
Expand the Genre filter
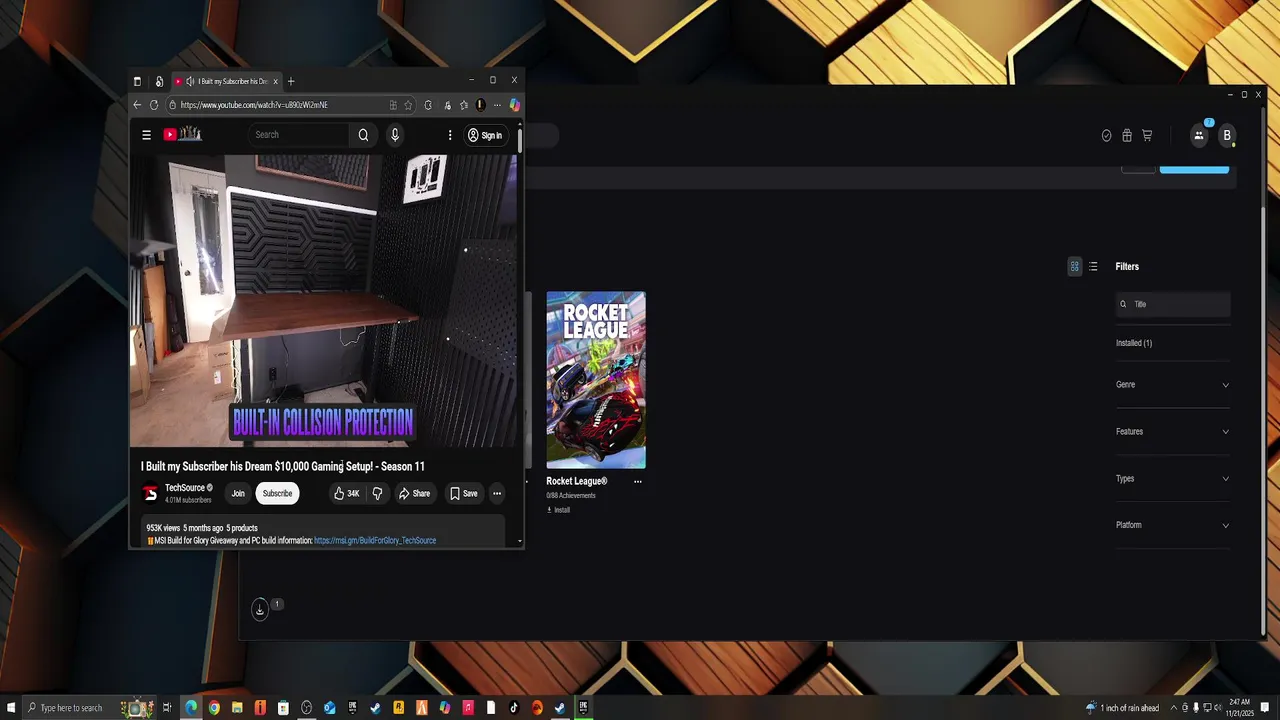point(1173,385)
